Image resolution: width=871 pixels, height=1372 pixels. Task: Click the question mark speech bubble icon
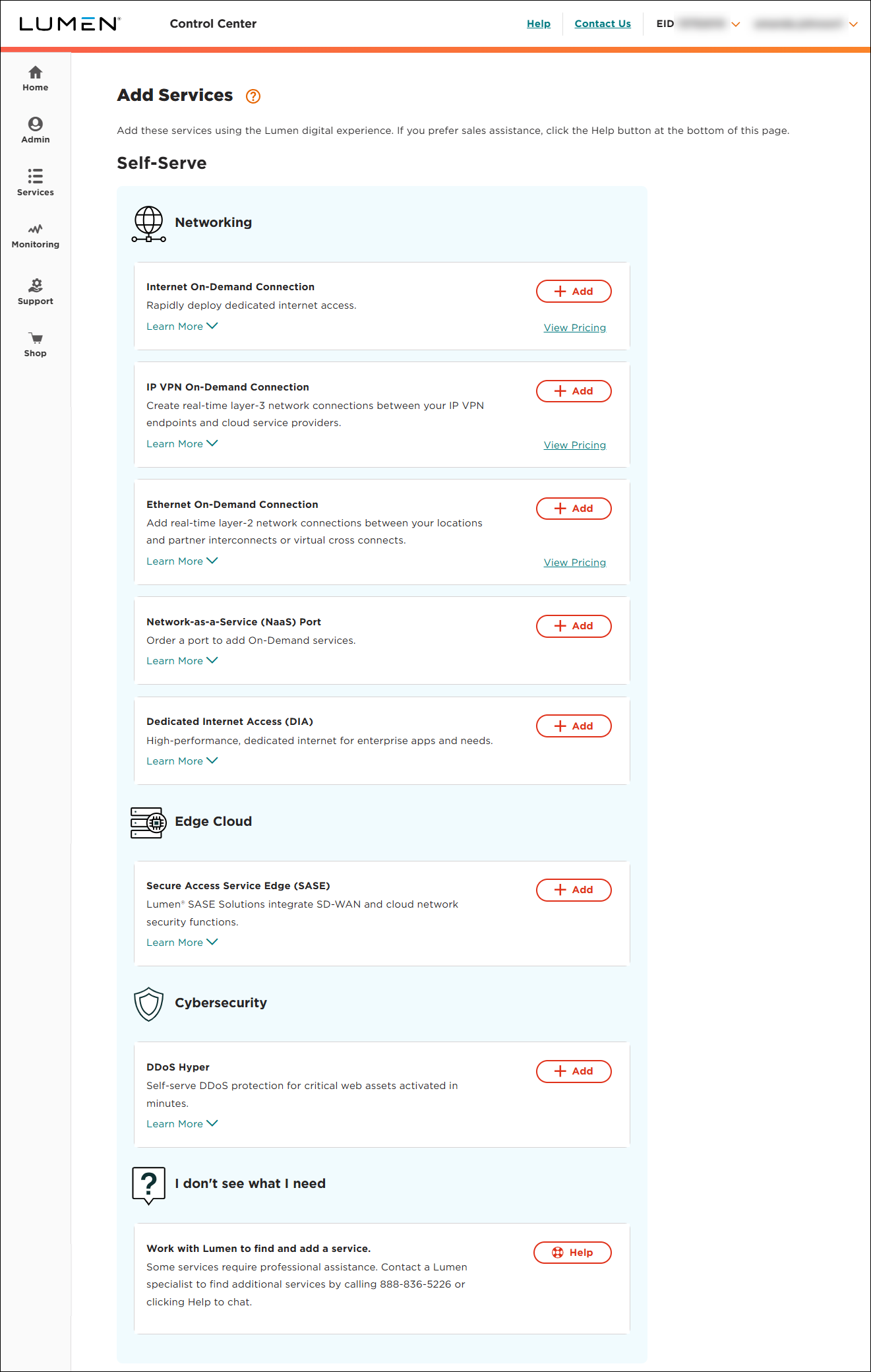pos(149,1185)
